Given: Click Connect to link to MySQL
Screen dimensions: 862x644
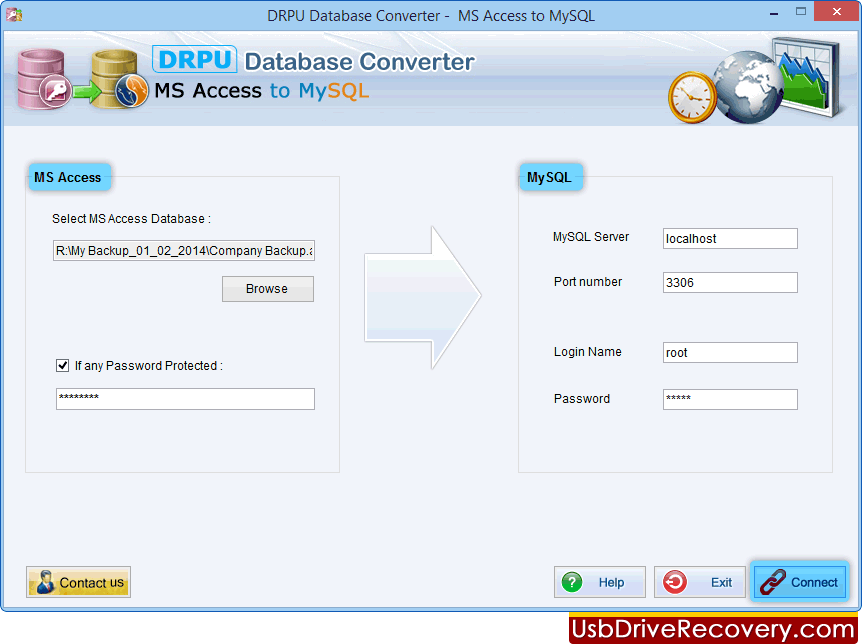Looking at the screenshot, I should click(800, 582).
